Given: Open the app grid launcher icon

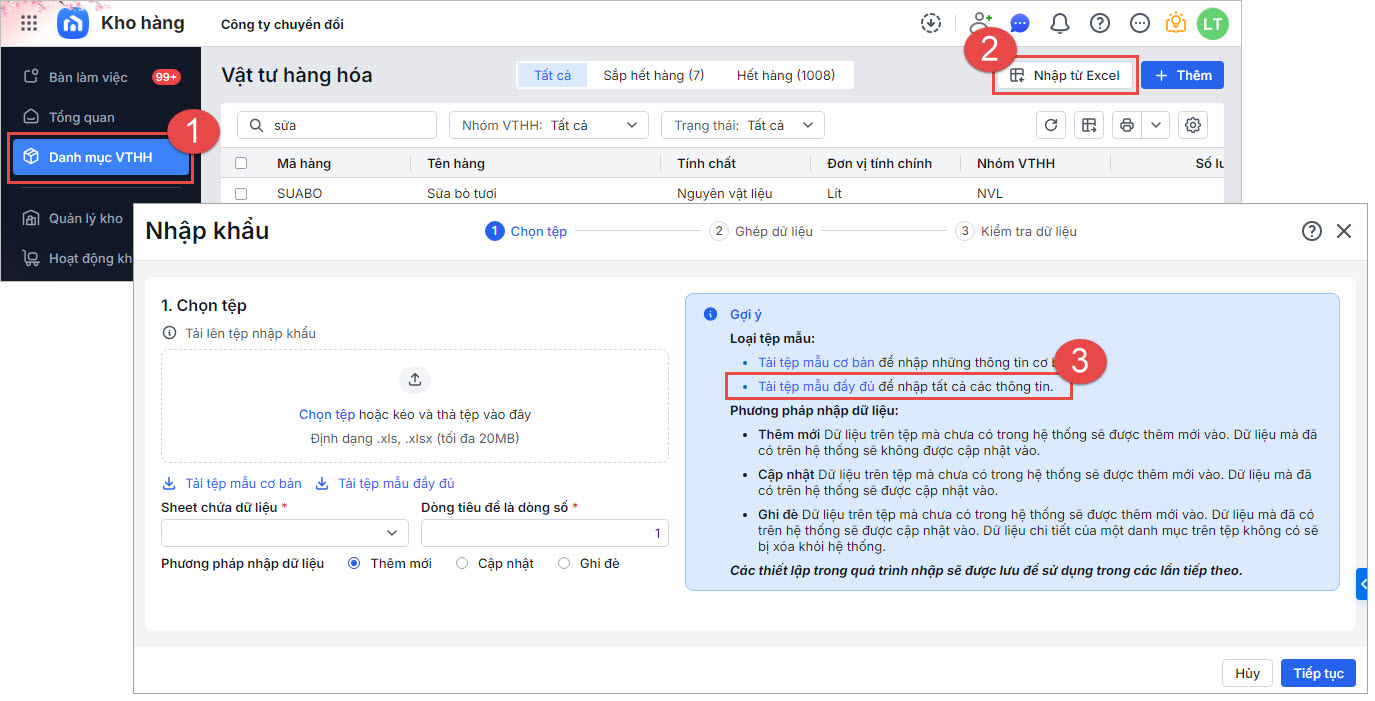Looking at the screenshot, I should 29,23.
